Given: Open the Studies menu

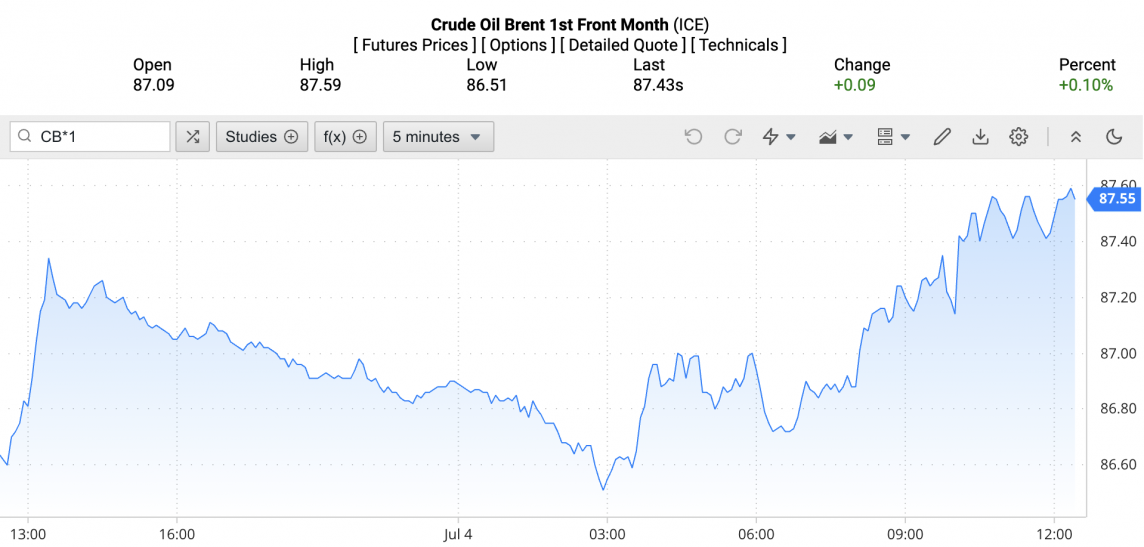Looking at the screenshot, I should (262, 137).
